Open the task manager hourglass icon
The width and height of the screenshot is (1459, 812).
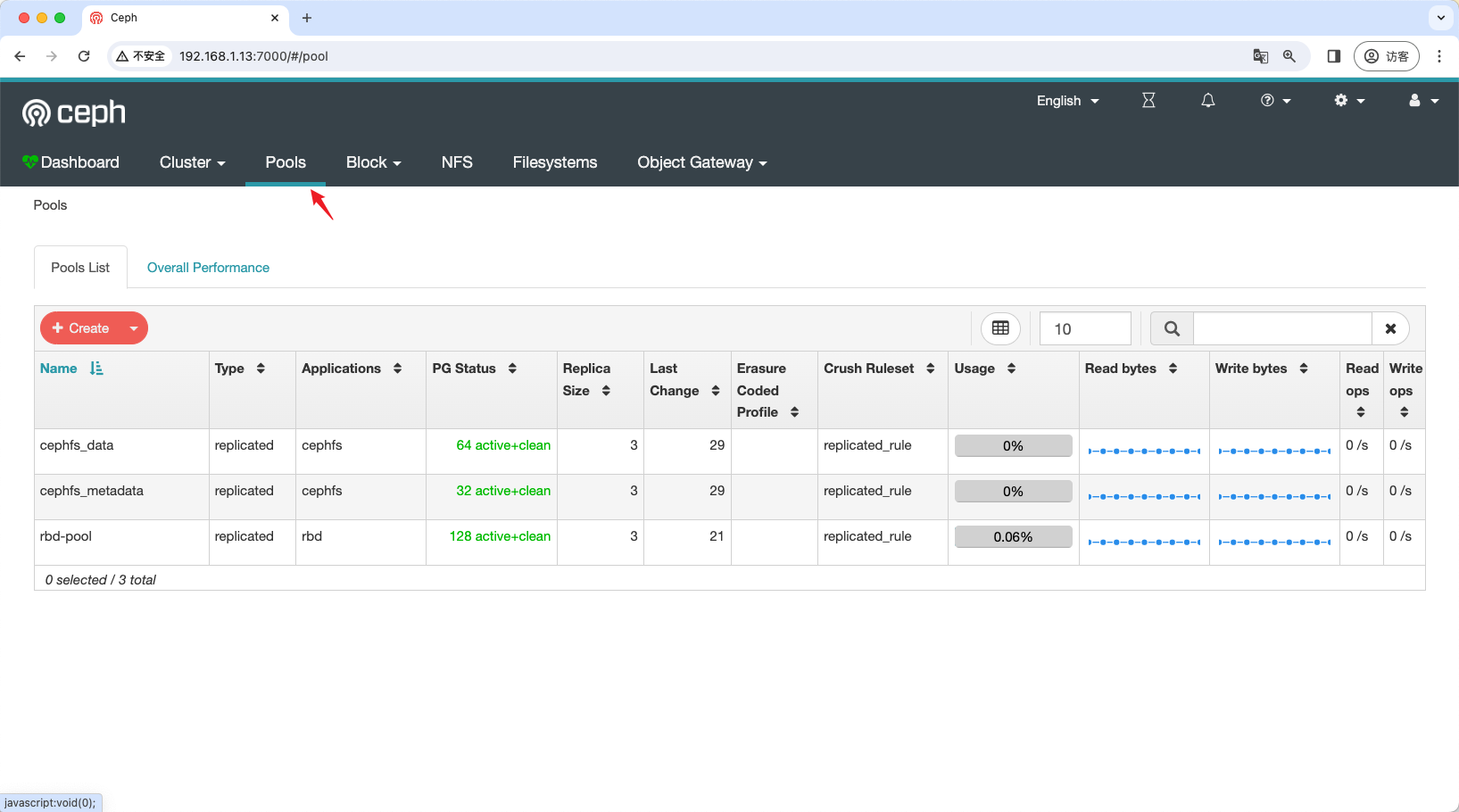coord(1148,101)
